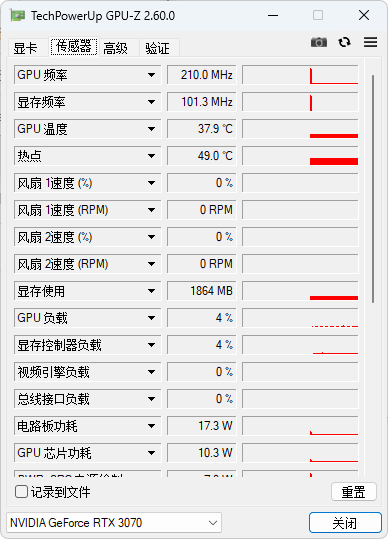
Task: Minimize the GPU-Z window
Action: click(x=273, y=15)
